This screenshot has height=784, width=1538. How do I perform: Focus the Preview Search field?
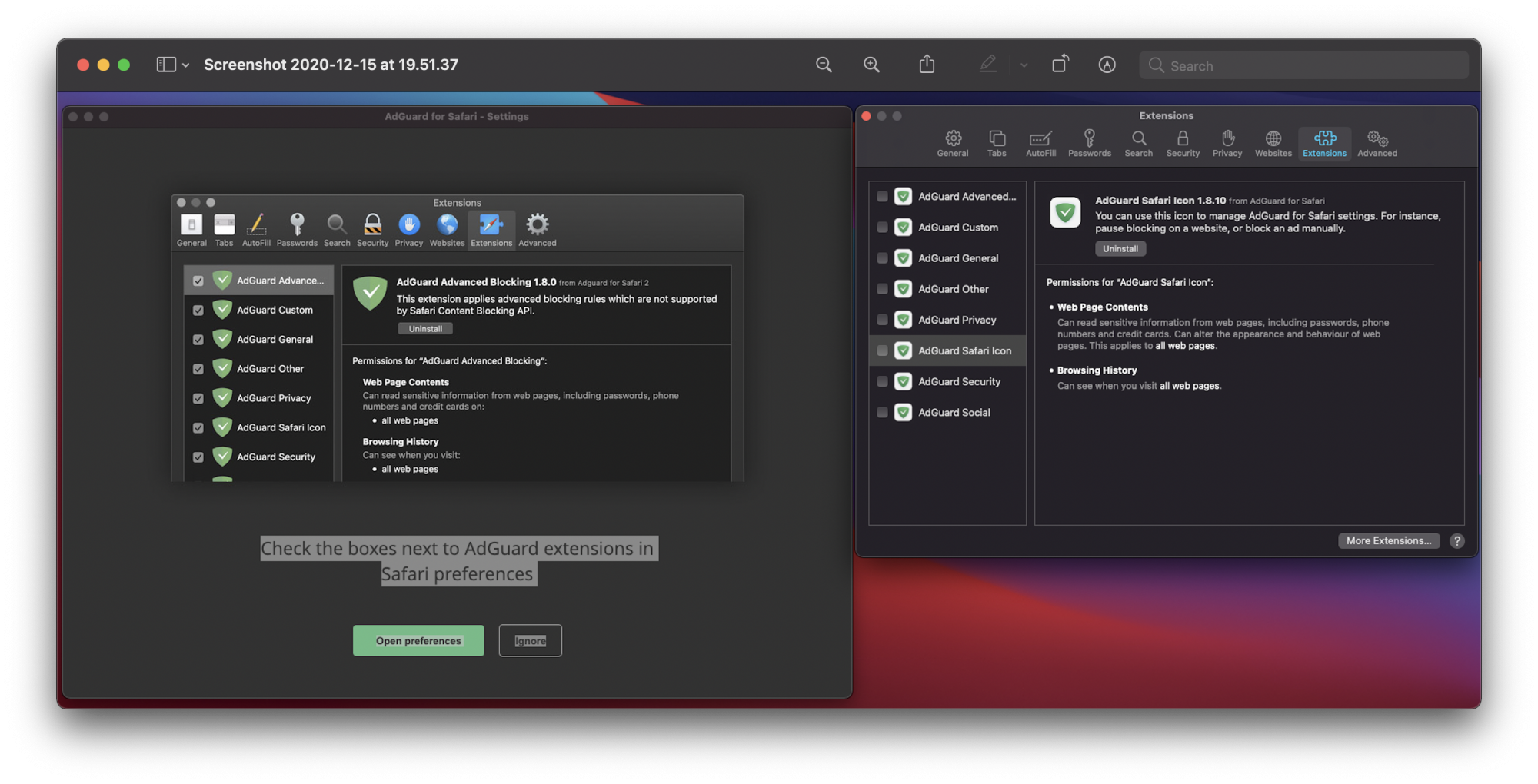1303,65
